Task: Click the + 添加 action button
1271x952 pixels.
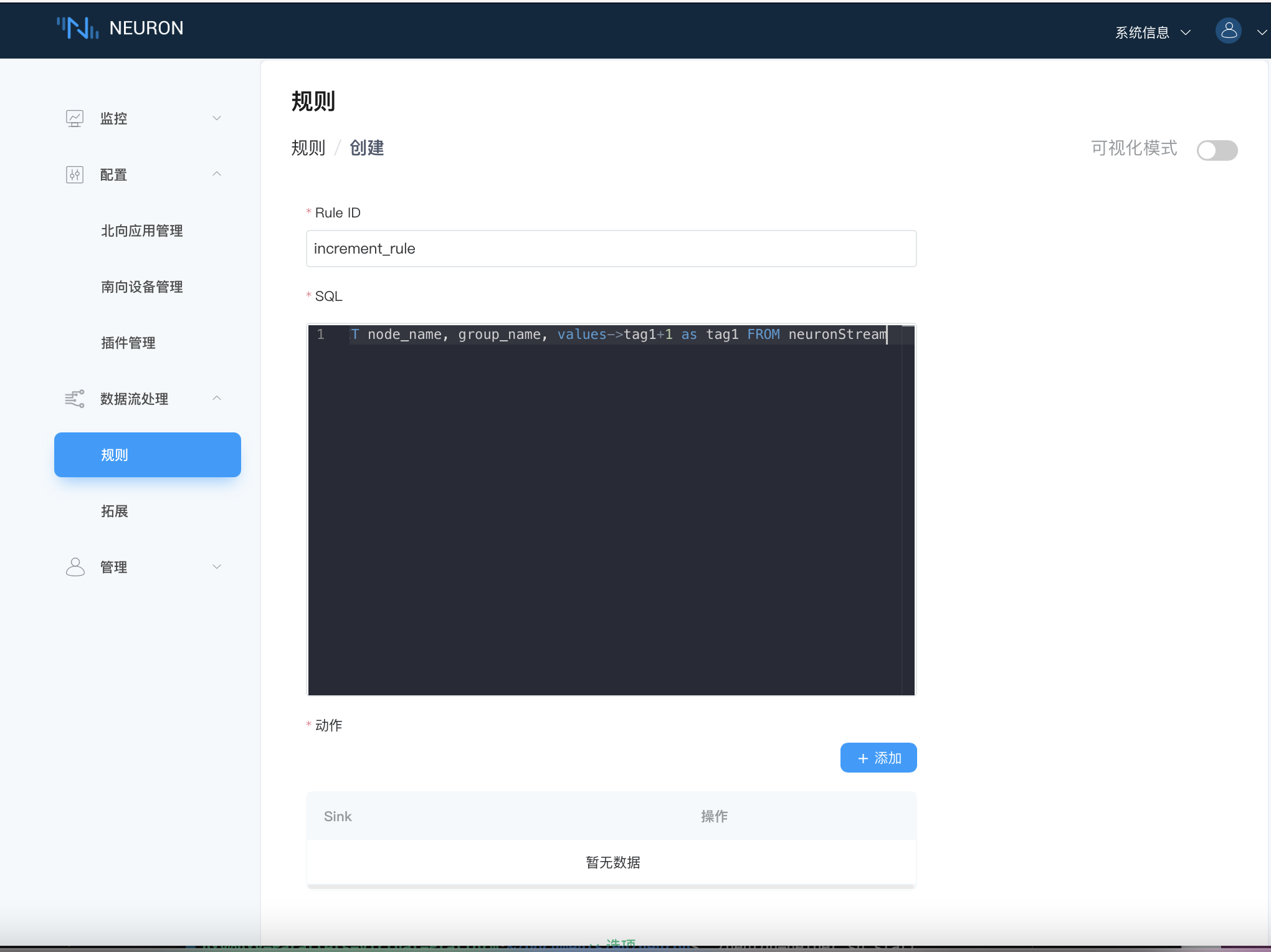Action: click(878, 758)
